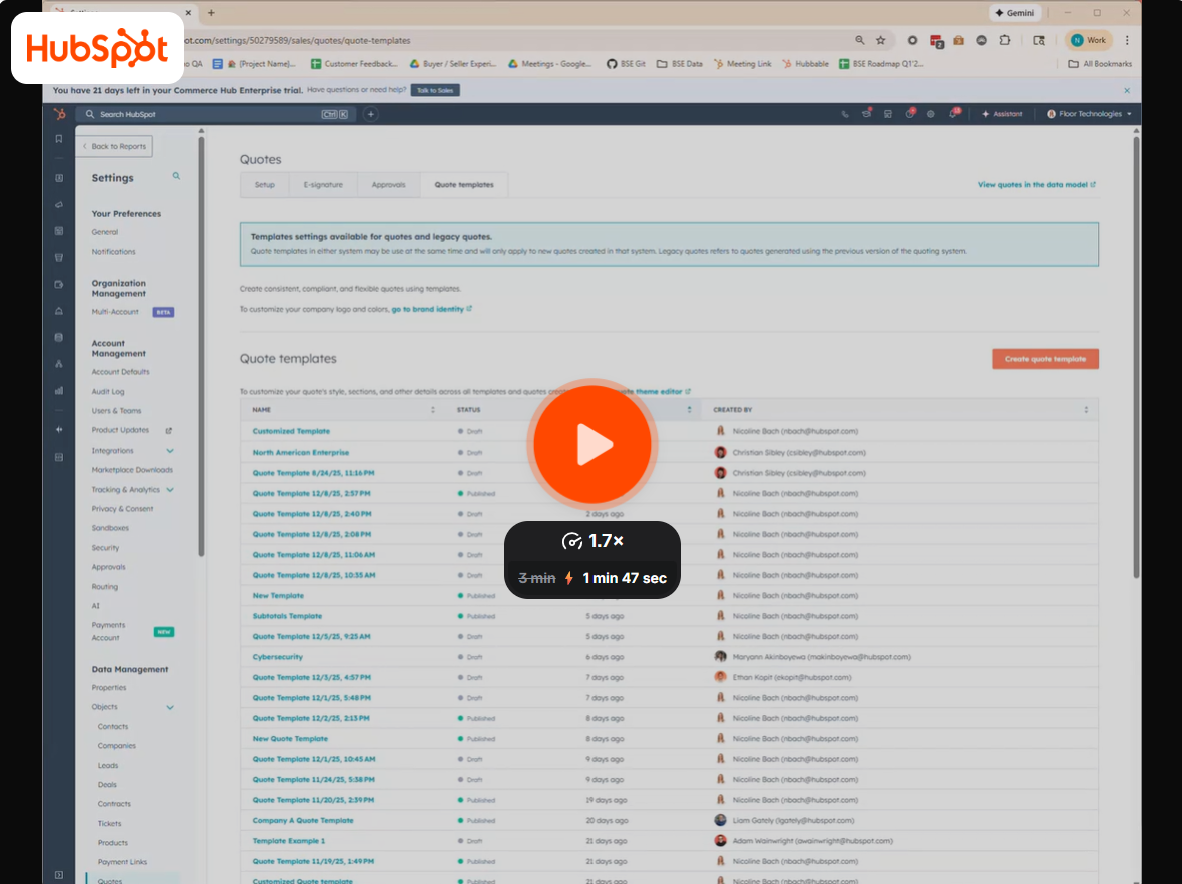Open the North American Enterprise template link

pyautogui.click(x=301, y=452)
